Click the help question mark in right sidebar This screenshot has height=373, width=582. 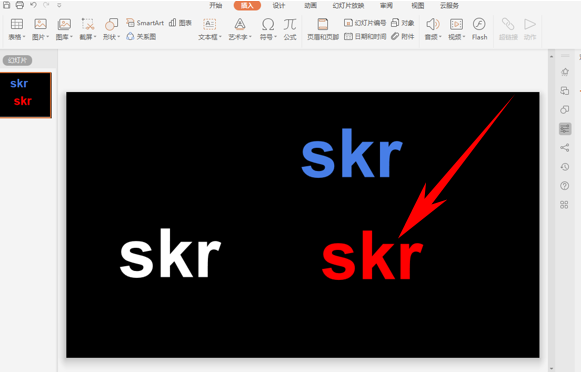pos(565,186)
